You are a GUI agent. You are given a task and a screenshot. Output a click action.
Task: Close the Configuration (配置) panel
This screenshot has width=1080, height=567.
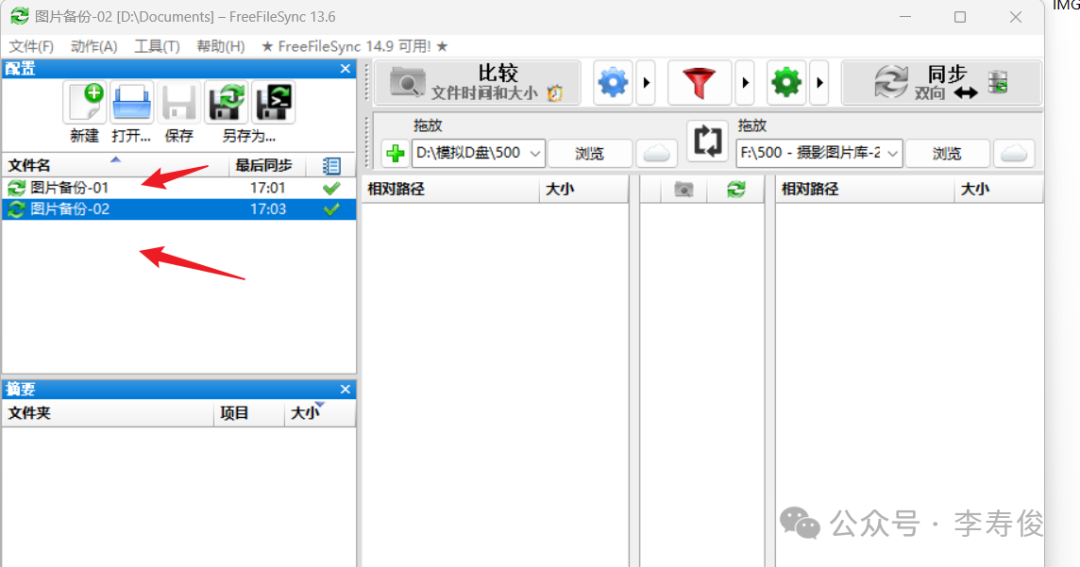click(346, 69)
